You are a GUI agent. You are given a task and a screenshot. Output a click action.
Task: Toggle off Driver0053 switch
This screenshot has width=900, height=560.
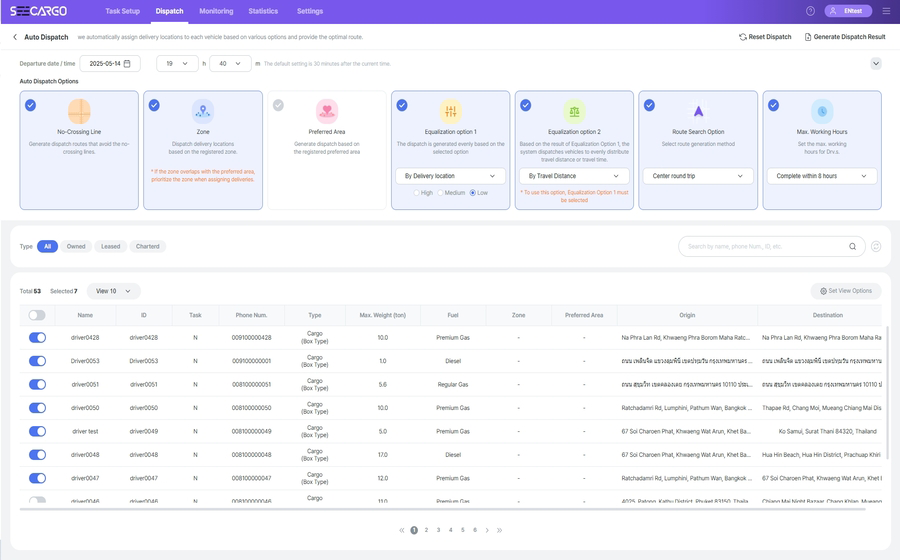37,361
